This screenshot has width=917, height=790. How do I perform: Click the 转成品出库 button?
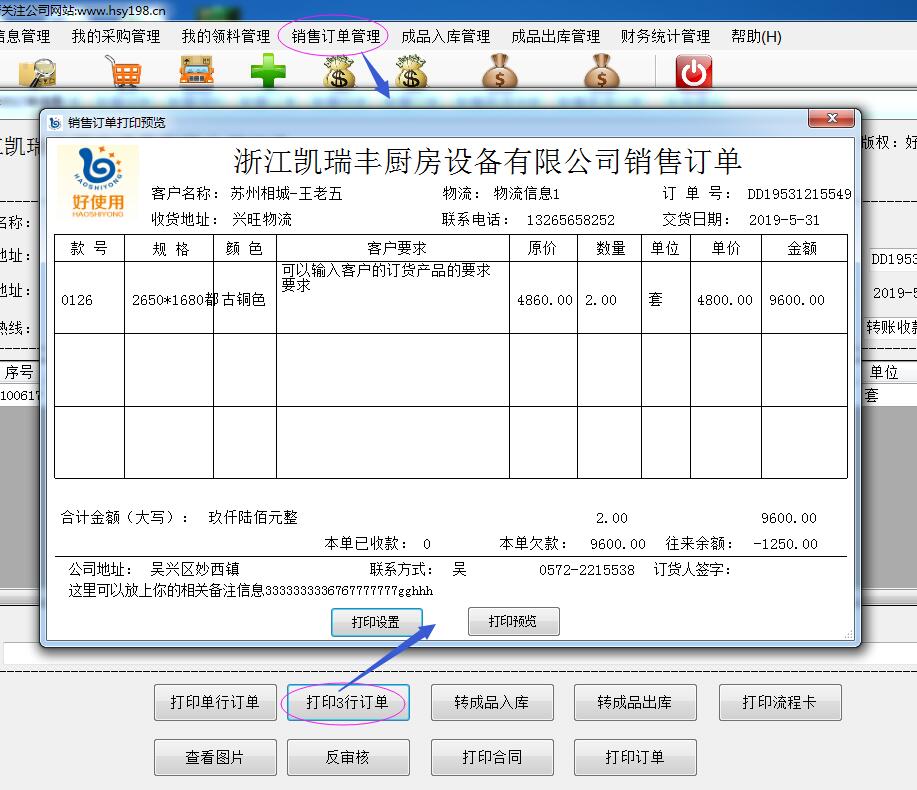pyautogui.click(x=635, y=702)
